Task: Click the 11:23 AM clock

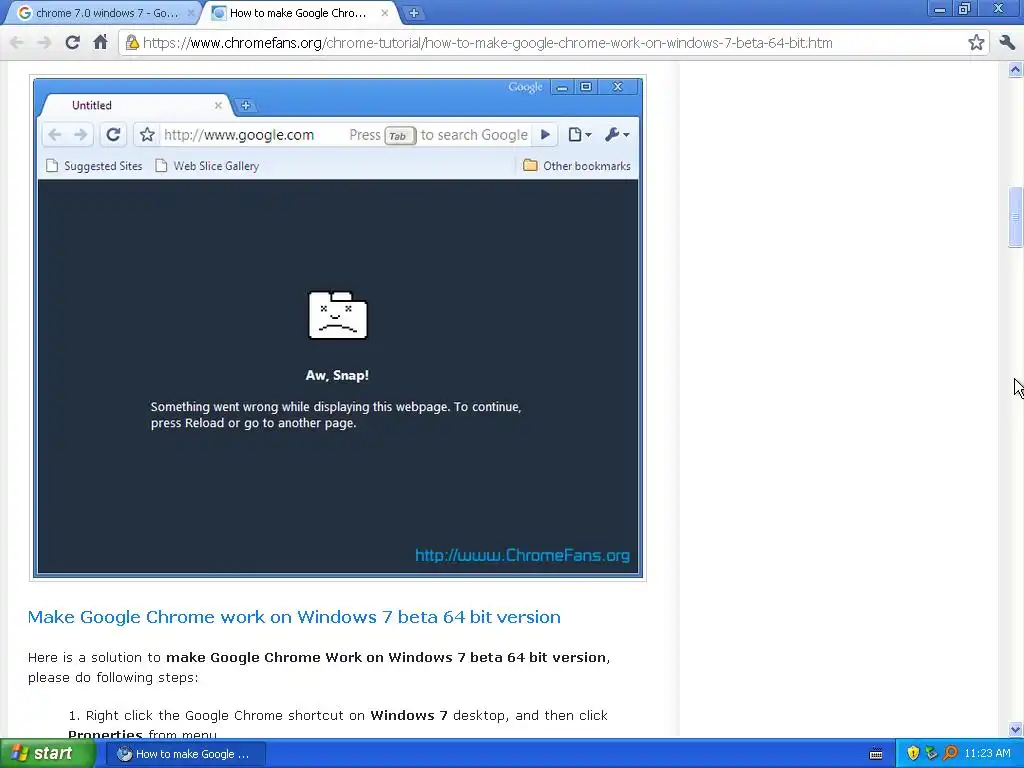Action: click(987, 754)
